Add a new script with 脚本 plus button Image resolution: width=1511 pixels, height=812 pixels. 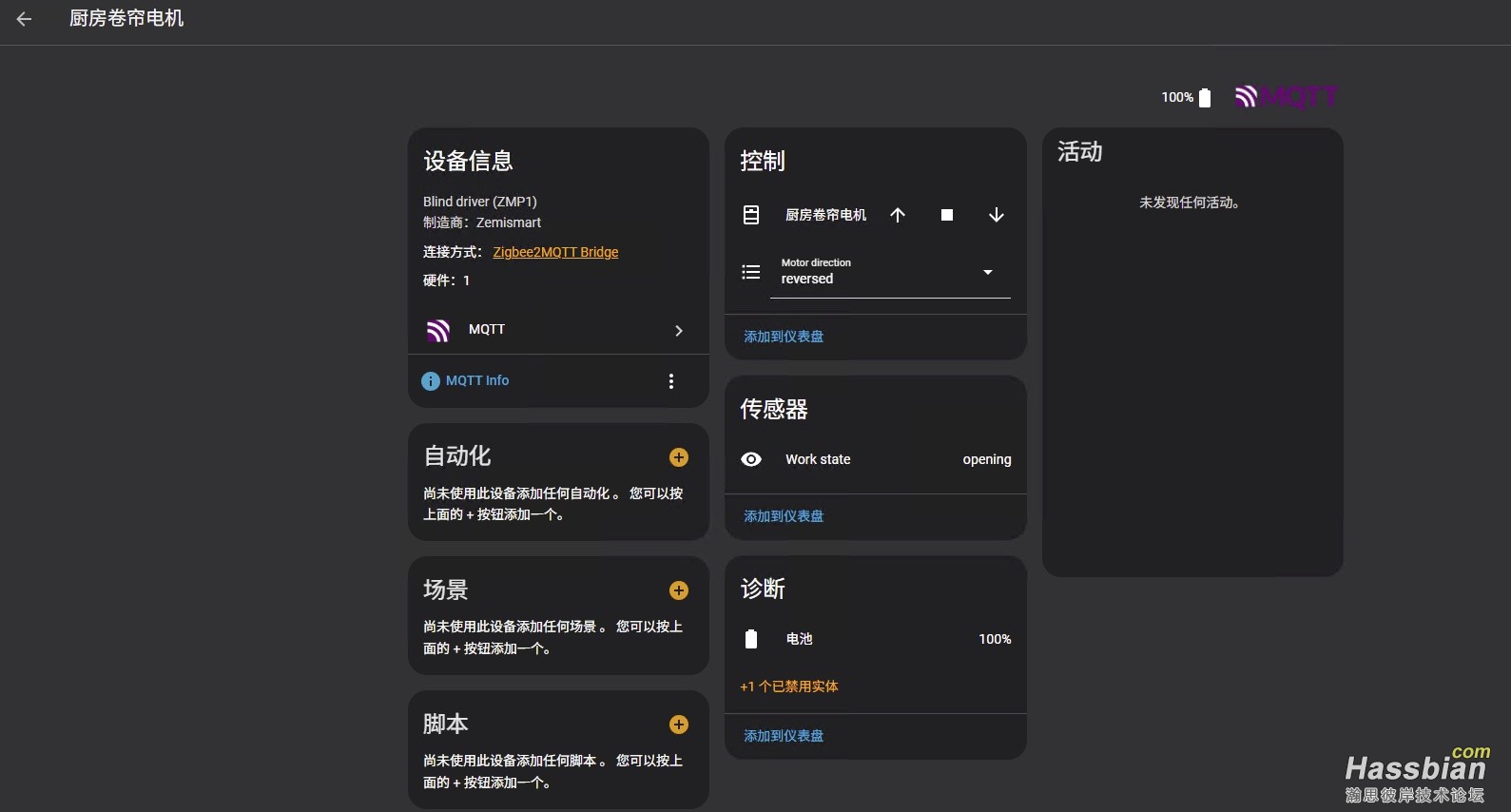pyautogui.click(x=679, y=725)
